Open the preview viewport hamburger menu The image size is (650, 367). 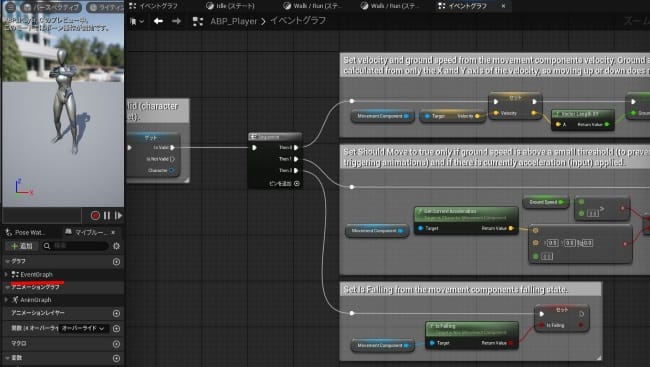pyautogui.click(x=10, y=7)
